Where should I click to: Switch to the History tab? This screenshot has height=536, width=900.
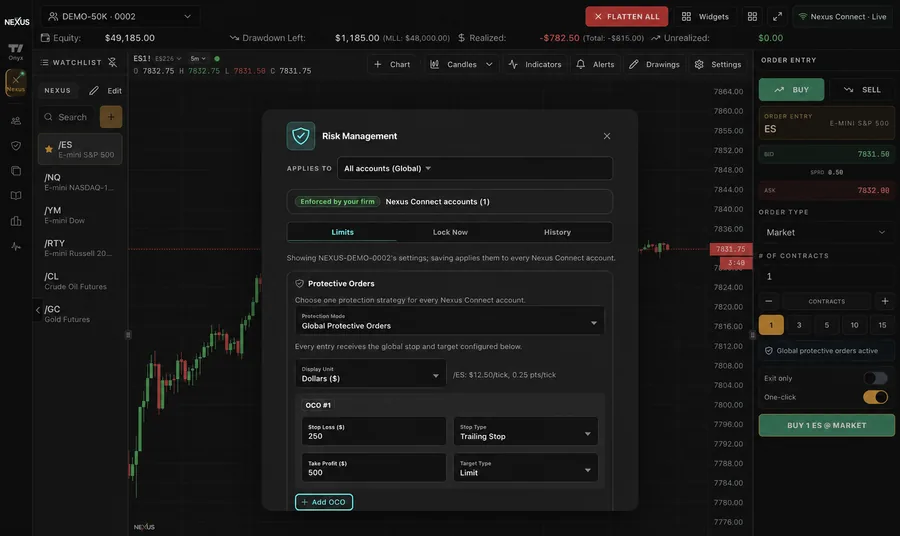point(557,232)
